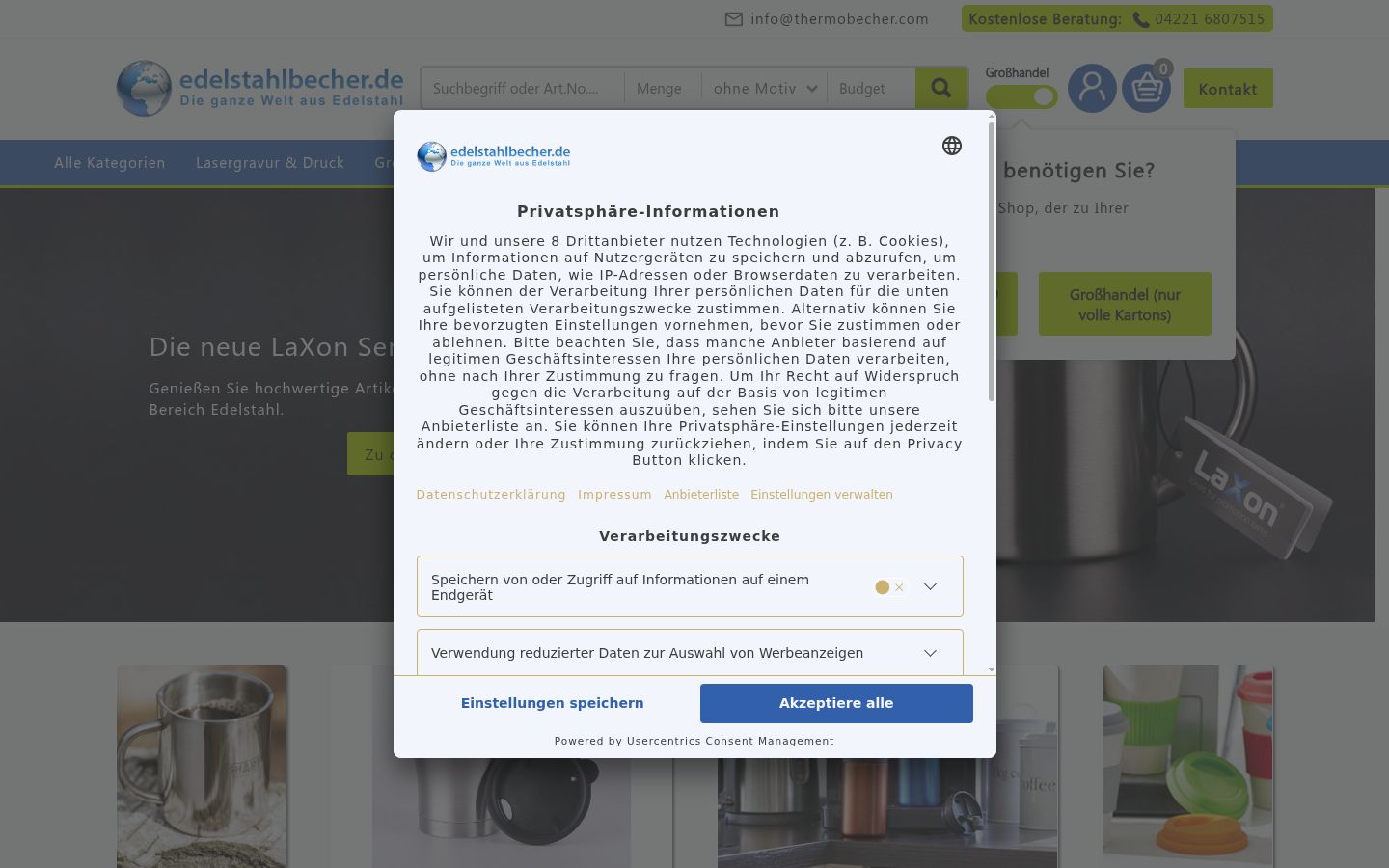
Task: Open the steel mug product thumbnail
Action: (x=202, y=767)
